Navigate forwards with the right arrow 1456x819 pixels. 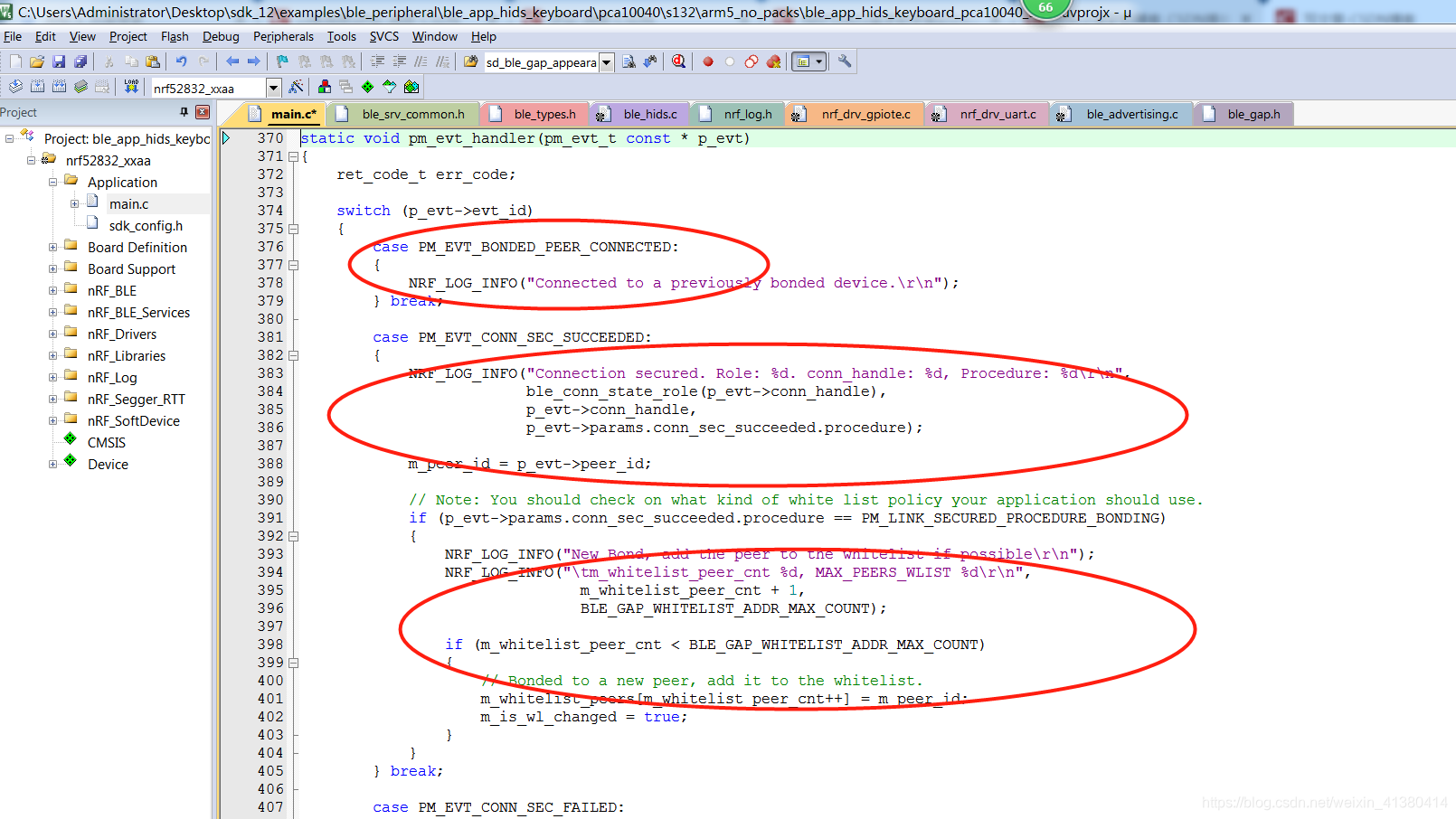point(254,61)
